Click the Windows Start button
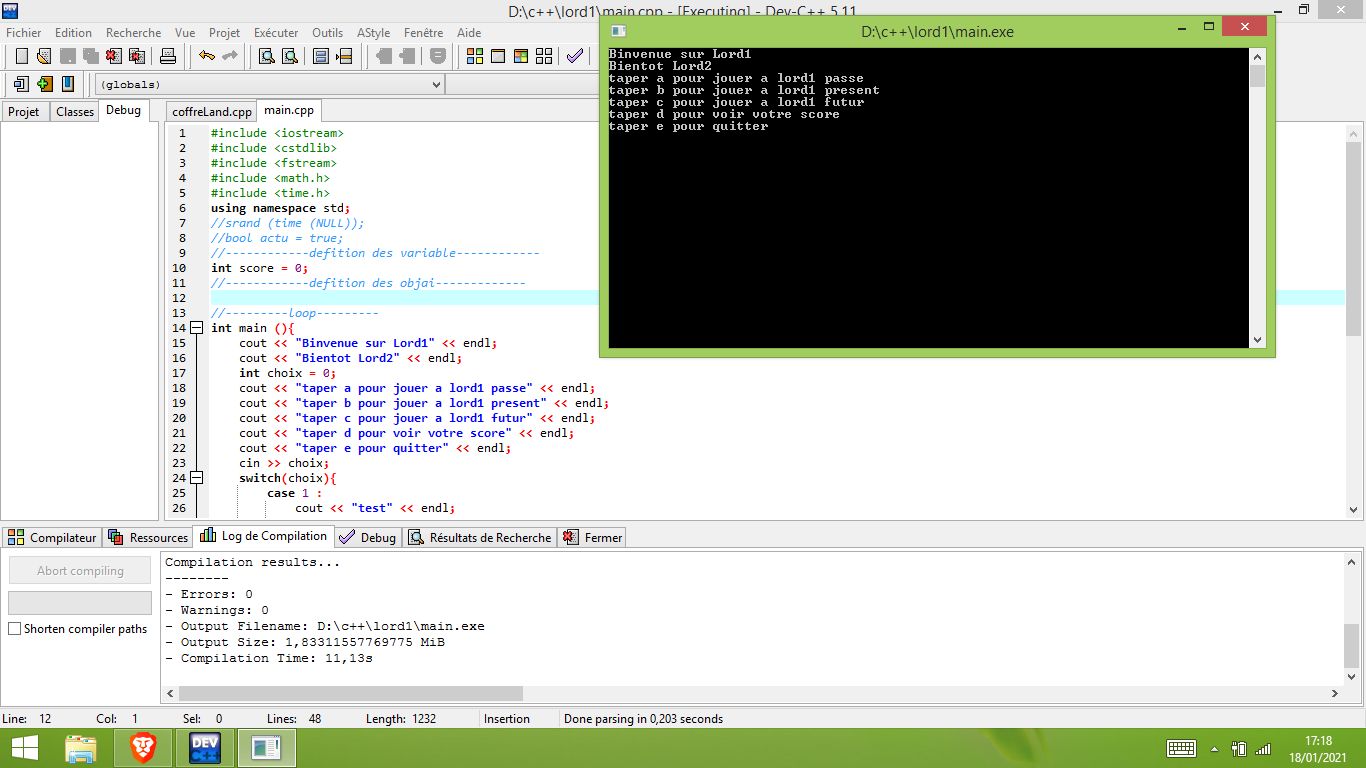This screenshot has height=768, width=1366. point(24,747)
